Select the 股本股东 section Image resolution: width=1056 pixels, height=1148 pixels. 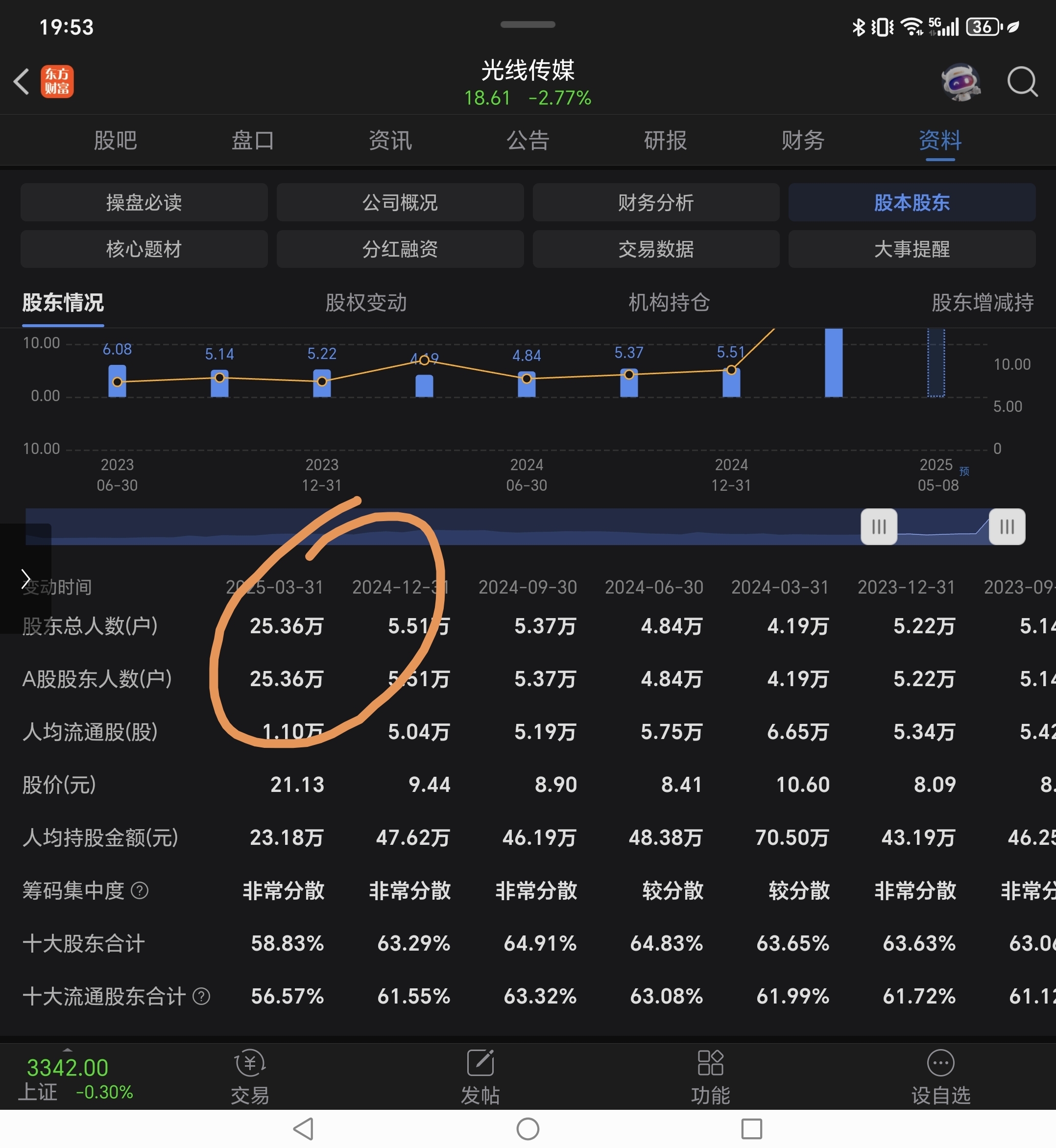click(912, 202)
